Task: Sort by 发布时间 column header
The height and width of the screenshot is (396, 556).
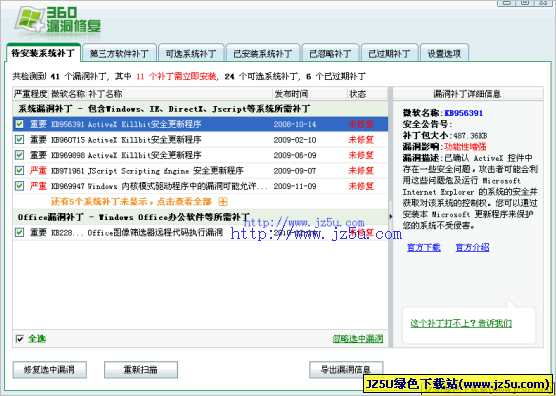Action: pyautogui.click(x=310, y=94)
